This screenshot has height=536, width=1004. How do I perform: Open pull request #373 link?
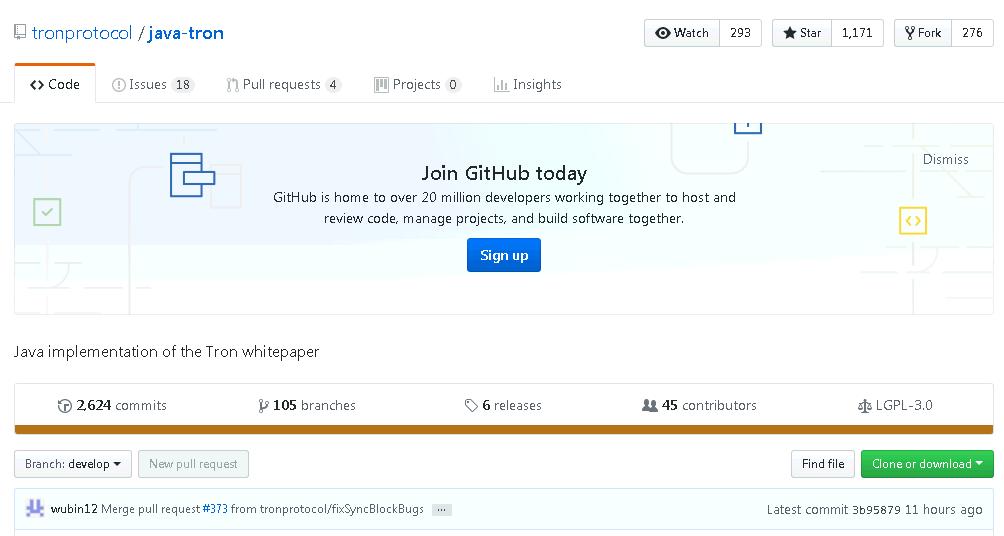[x=215, y=509]
